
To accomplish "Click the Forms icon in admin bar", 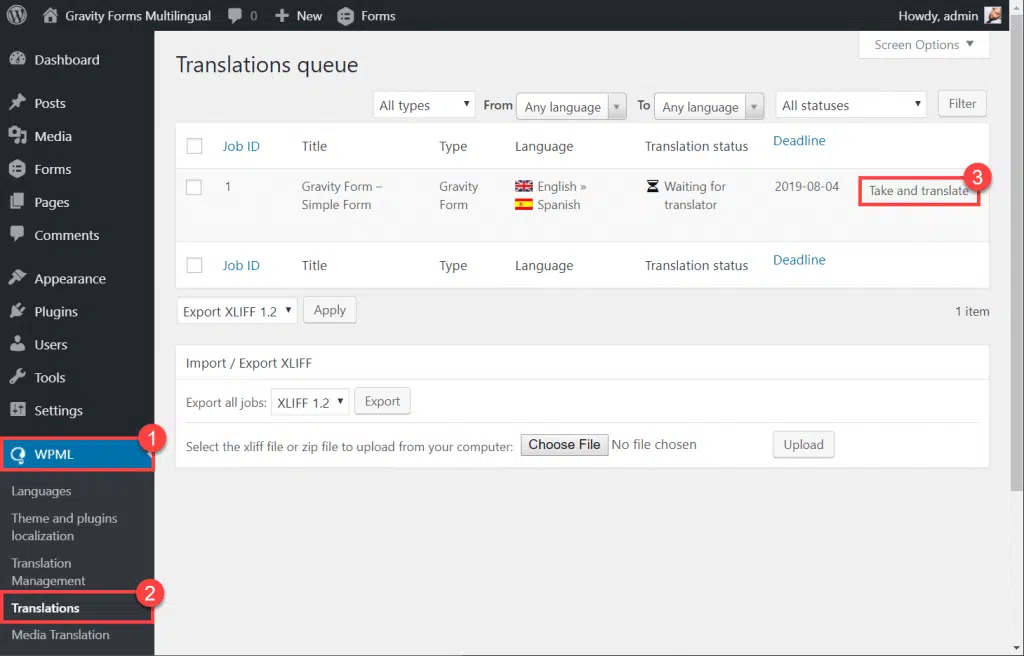I will point(345,16).
